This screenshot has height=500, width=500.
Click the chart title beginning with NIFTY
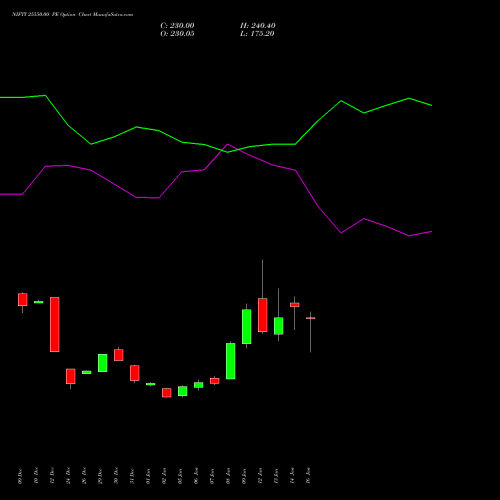tap(72, 14)
